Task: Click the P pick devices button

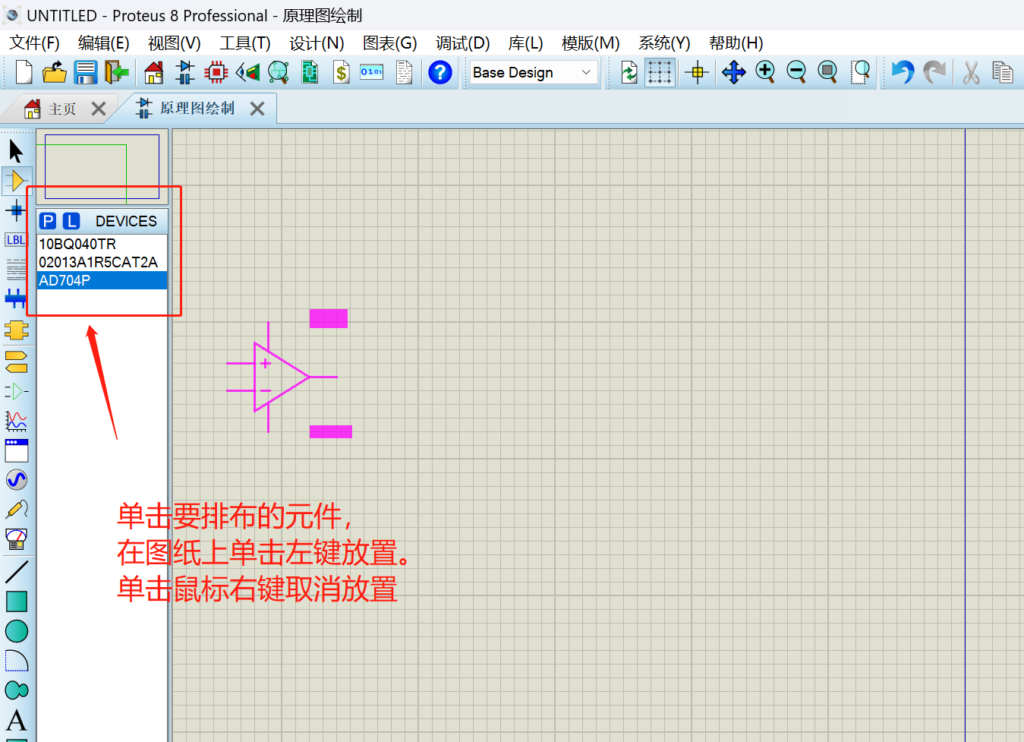Action: [x=48, y=221]
